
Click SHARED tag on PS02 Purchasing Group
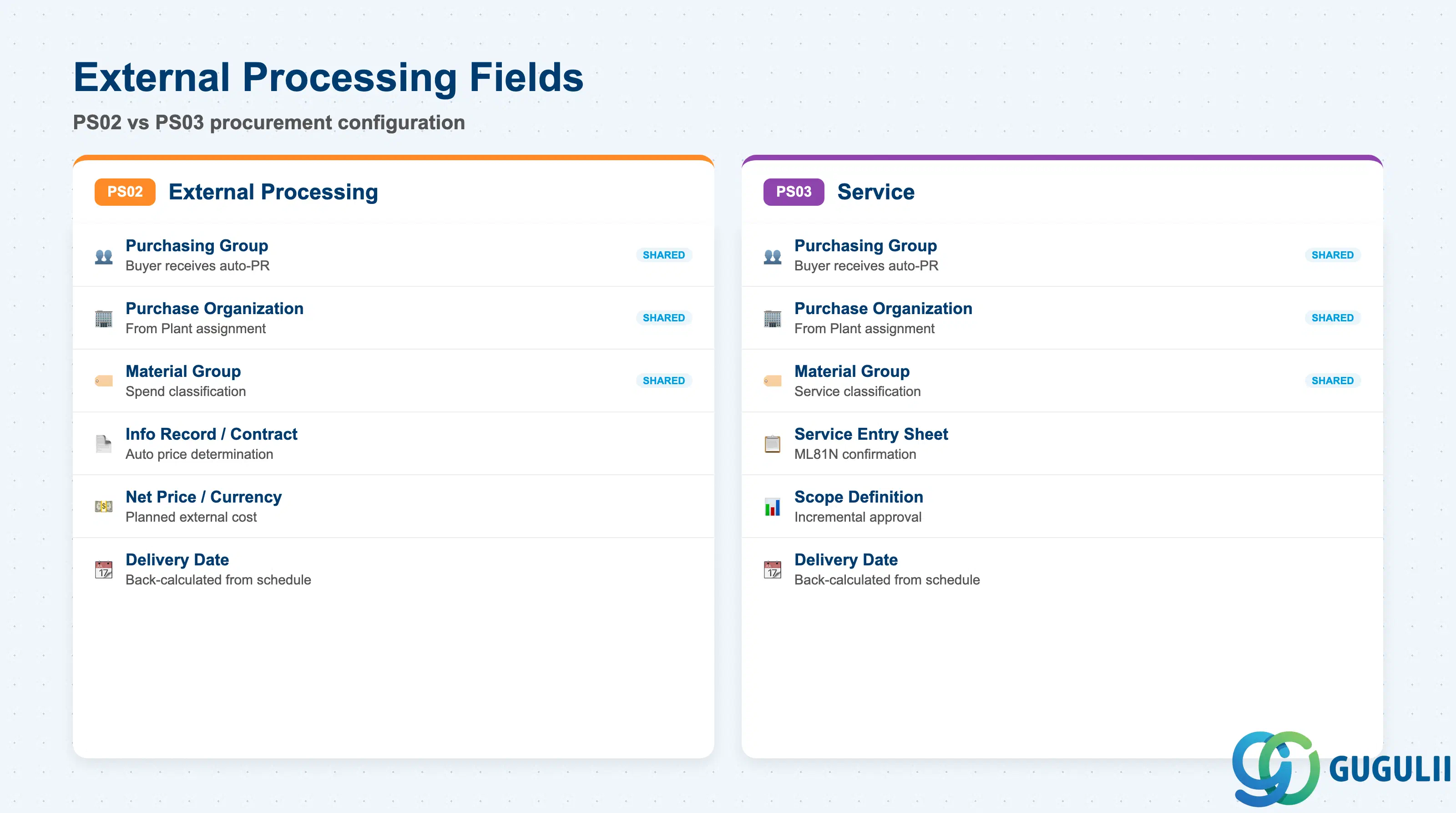click(663, 255)
